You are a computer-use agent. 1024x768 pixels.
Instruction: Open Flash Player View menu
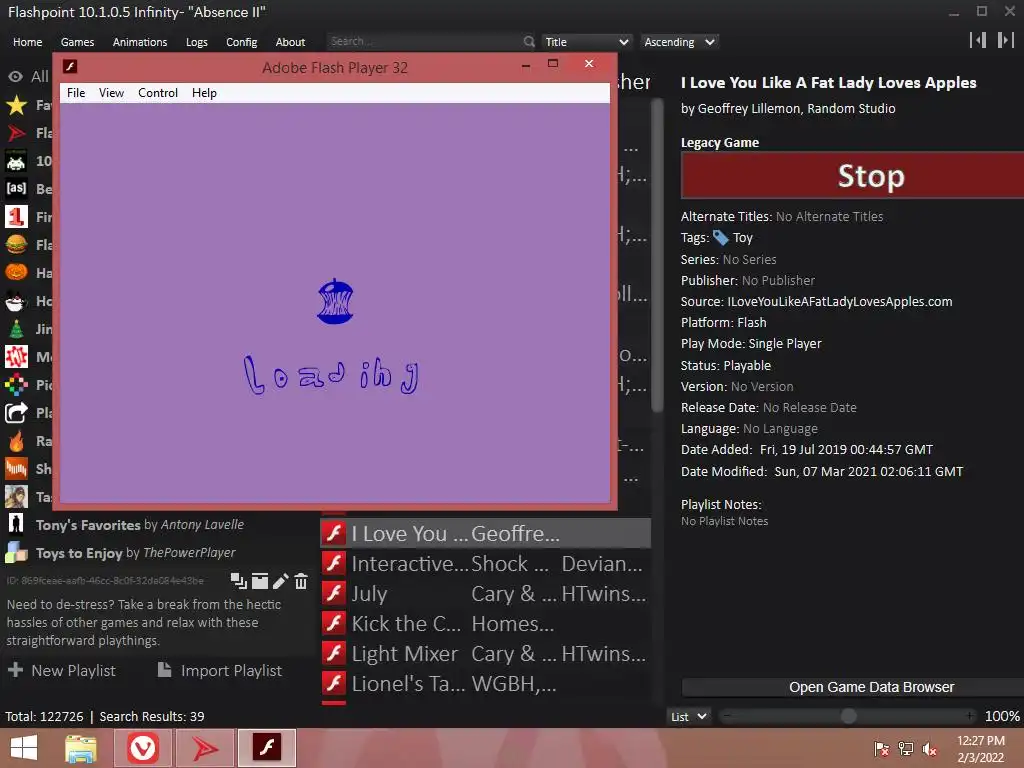(x=111, y=93)
